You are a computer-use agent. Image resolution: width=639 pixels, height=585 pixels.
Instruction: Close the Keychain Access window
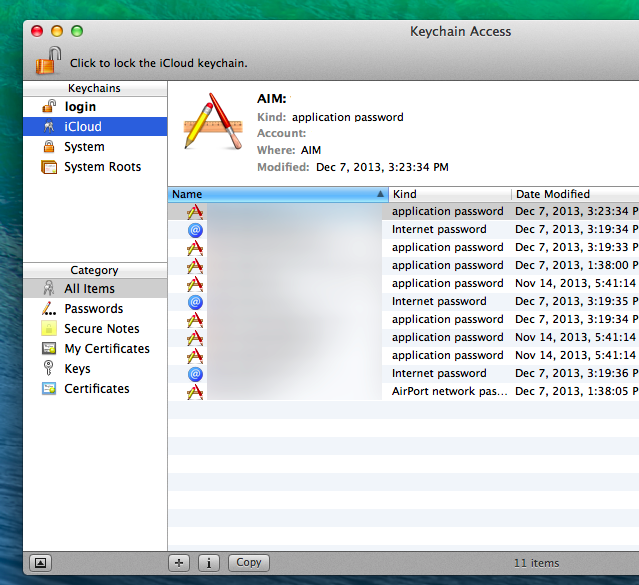click(37, 31)
